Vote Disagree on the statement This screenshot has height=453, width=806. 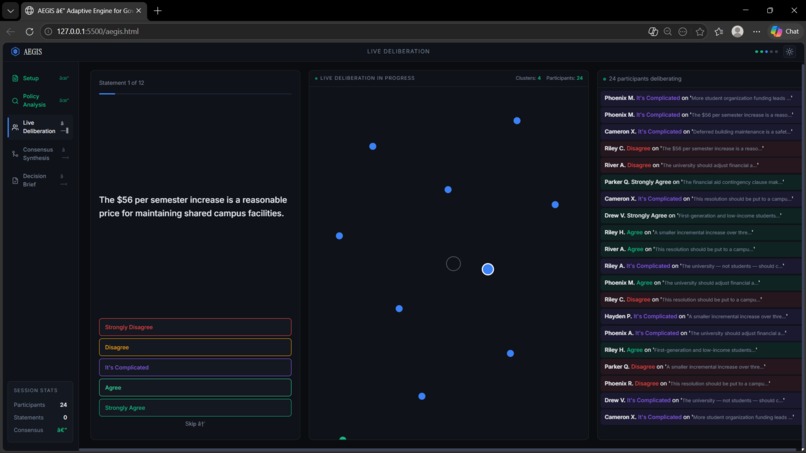(195, 347)
